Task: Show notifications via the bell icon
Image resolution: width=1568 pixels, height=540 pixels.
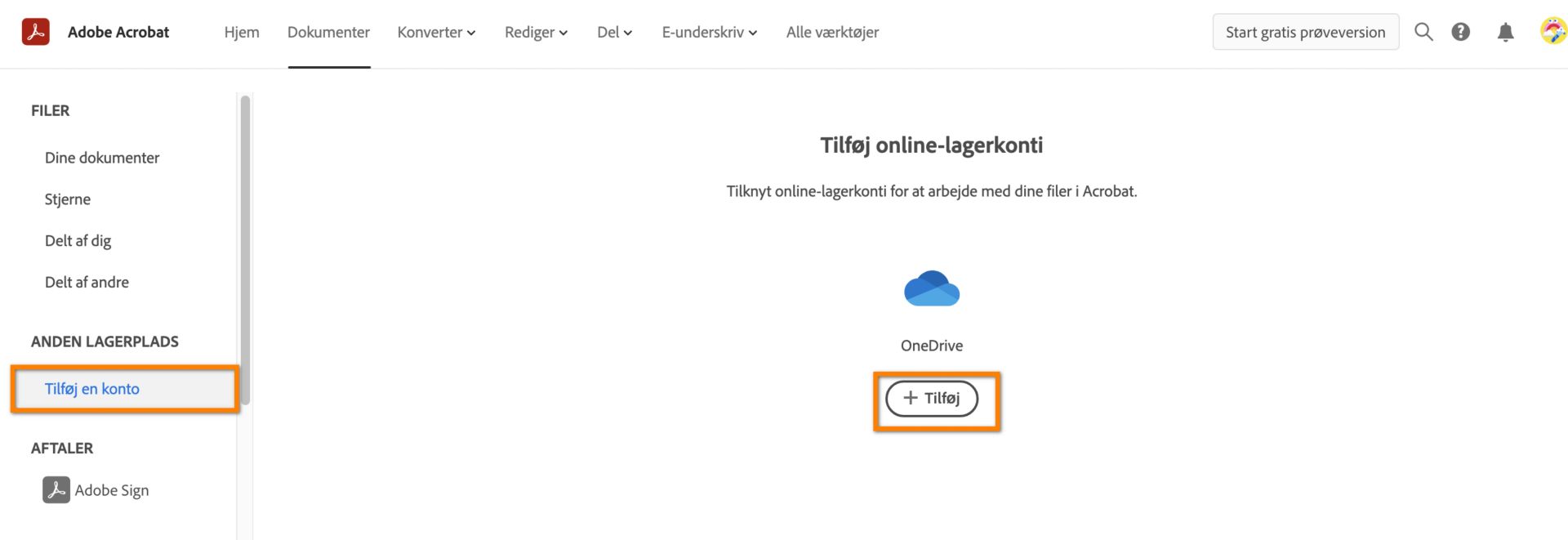Action: coord(1505,32)
